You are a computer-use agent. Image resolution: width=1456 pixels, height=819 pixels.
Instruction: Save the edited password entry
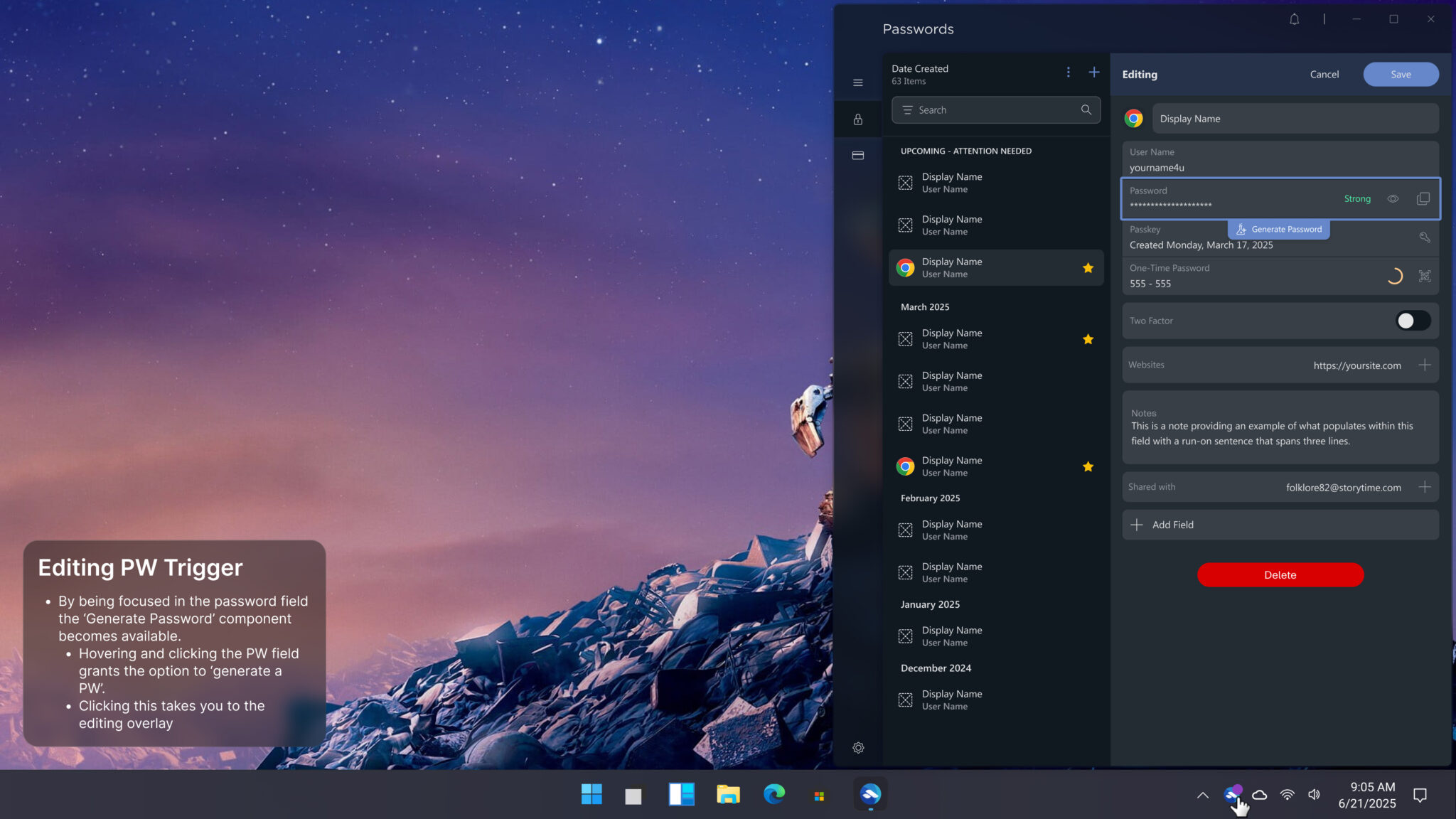coord(1401,75)
